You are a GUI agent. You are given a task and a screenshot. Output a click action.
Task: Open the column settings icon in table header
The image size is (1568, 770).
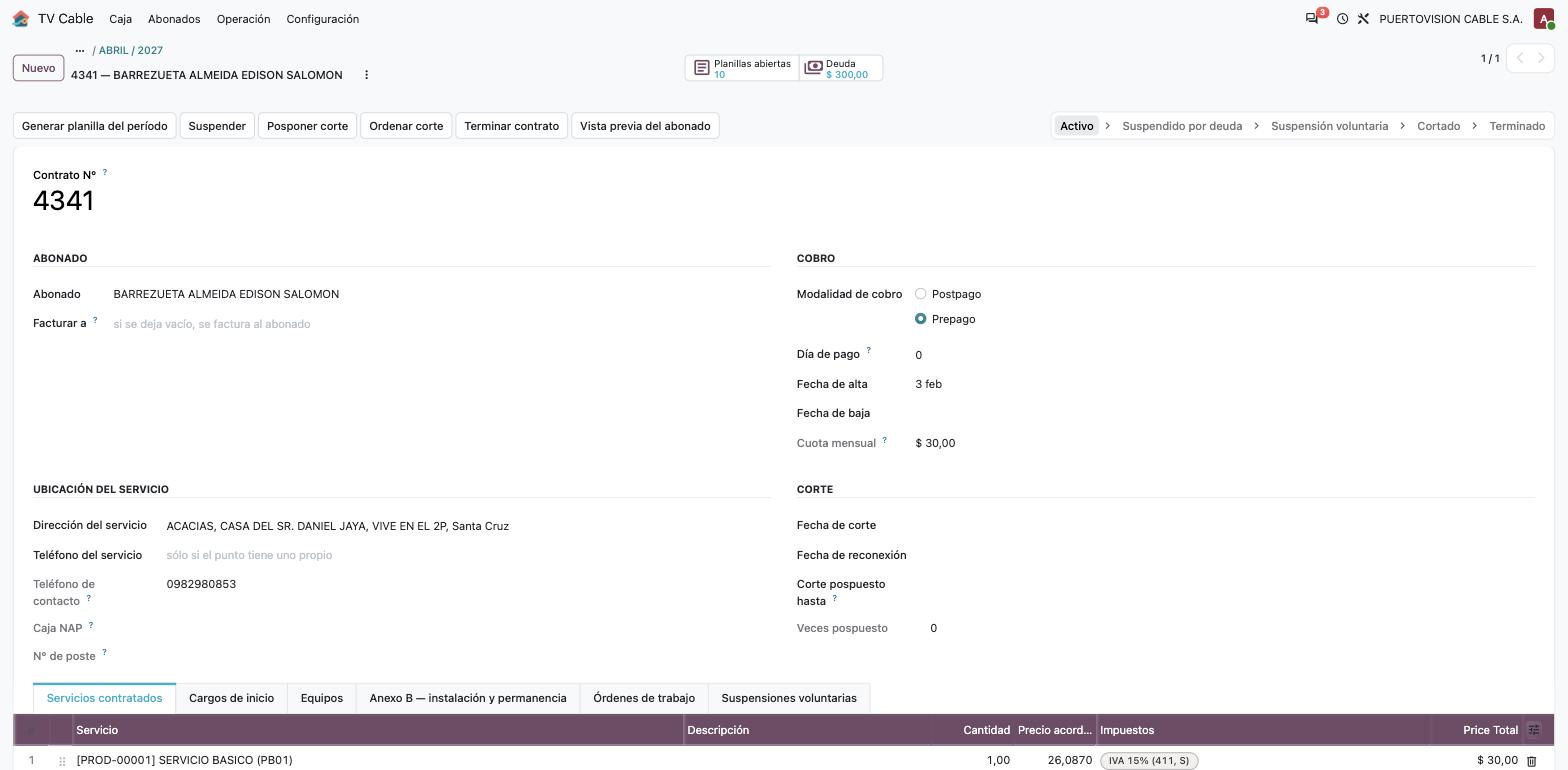click(x=1534, y=730)
